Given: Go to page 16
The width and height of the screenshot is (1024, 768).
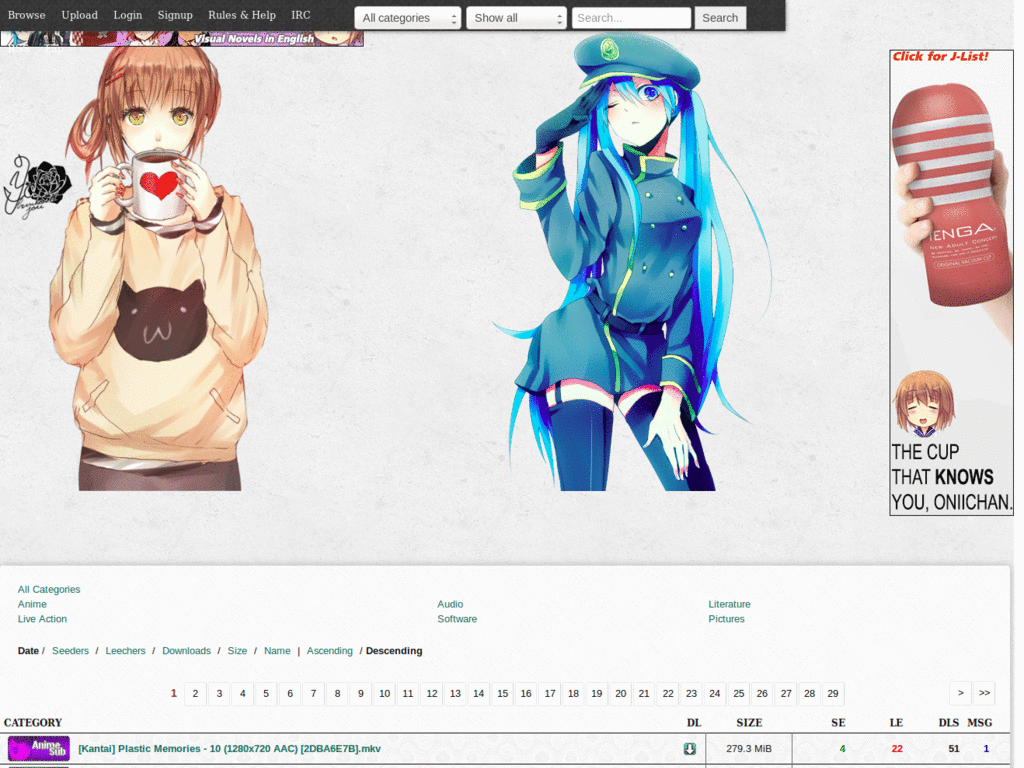Looking at the screenshot, I should point(526,694).
